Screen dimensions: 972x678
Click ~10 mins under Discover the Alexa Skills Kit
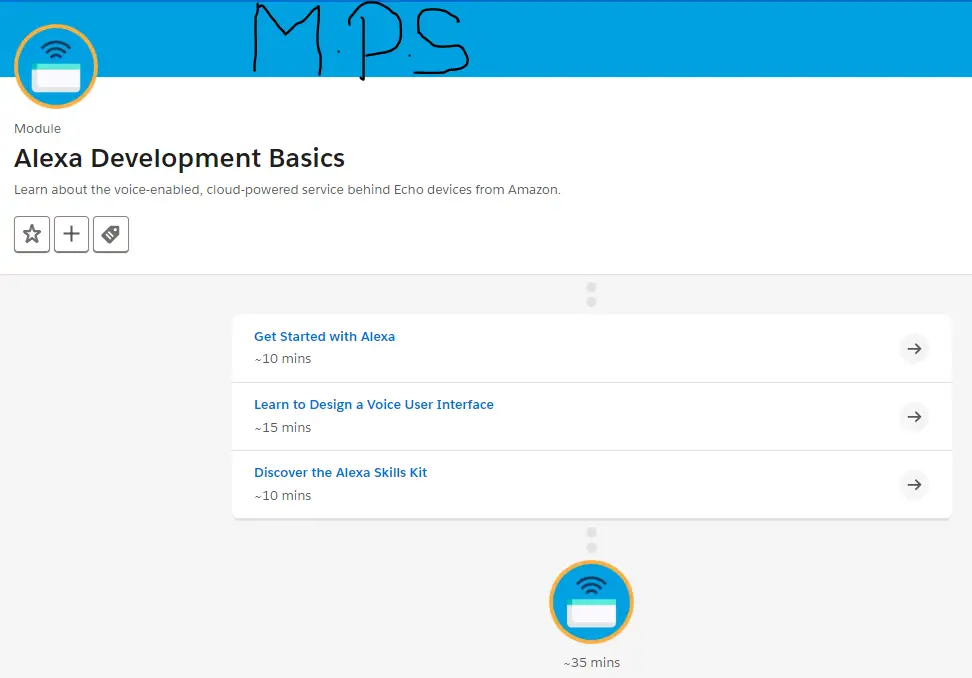(282, 496)
